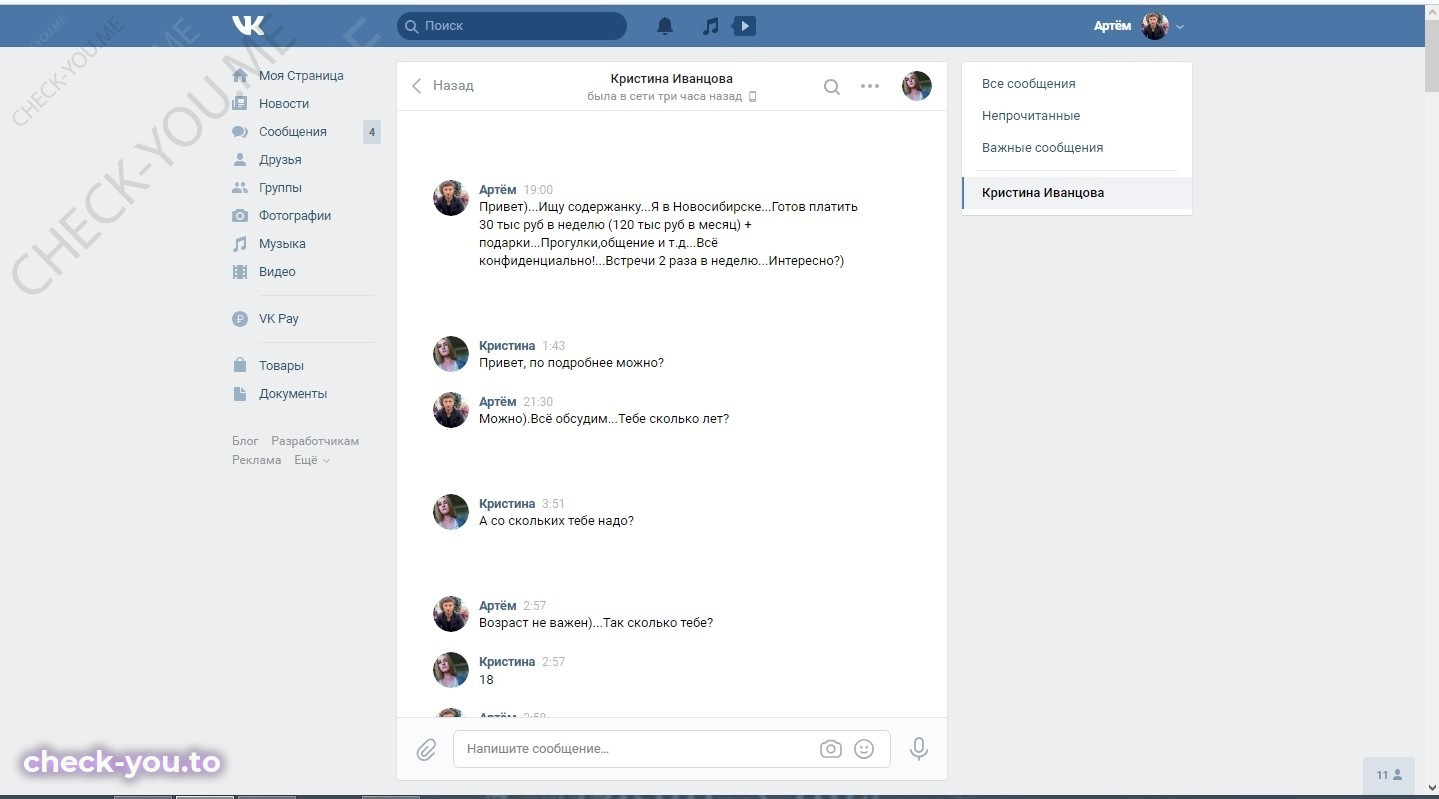Open the emoji smiley picker
Screen dimensions: 1439x799
tap(864, 749)
